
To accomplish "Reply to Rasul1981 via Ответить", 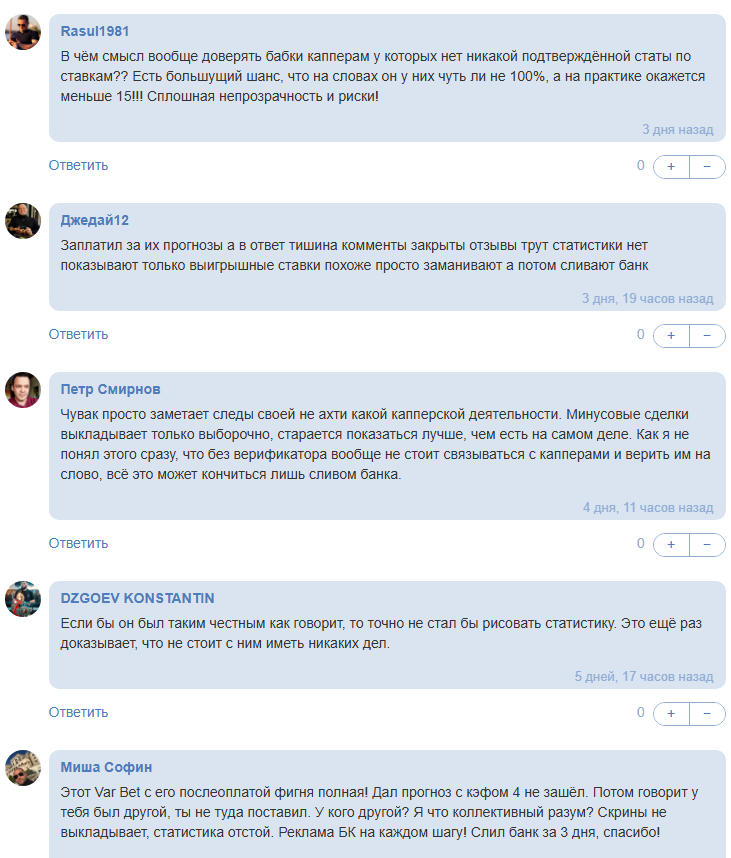I will (x=78, y=165).
